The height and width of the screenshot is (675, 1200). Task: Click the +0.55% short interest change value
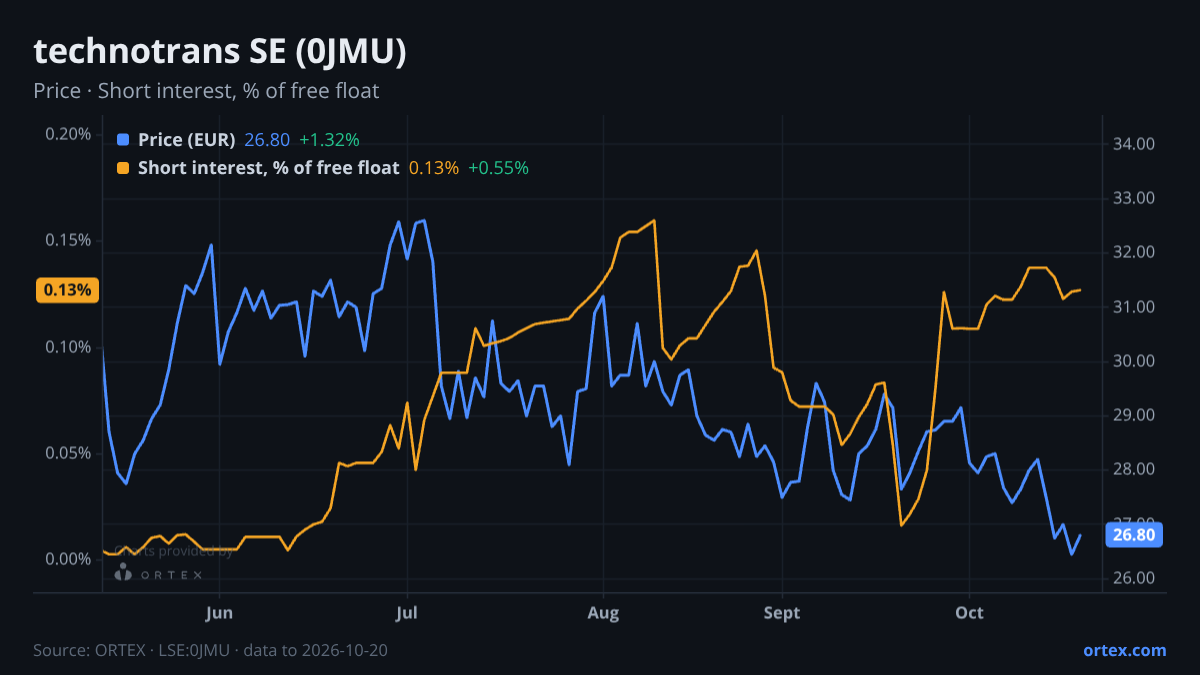point(498,168)
